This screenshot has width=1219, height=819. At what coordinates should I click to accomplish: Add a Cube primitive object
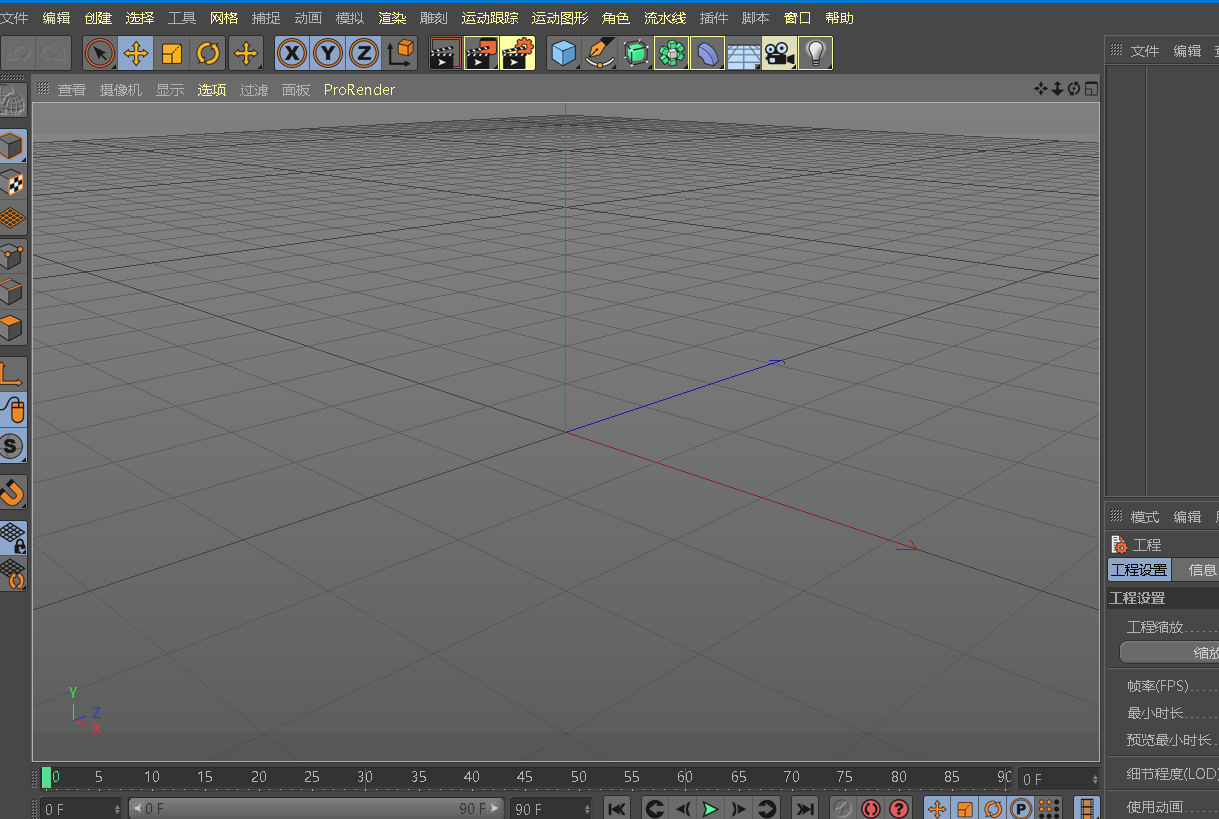tap(564, 53)
